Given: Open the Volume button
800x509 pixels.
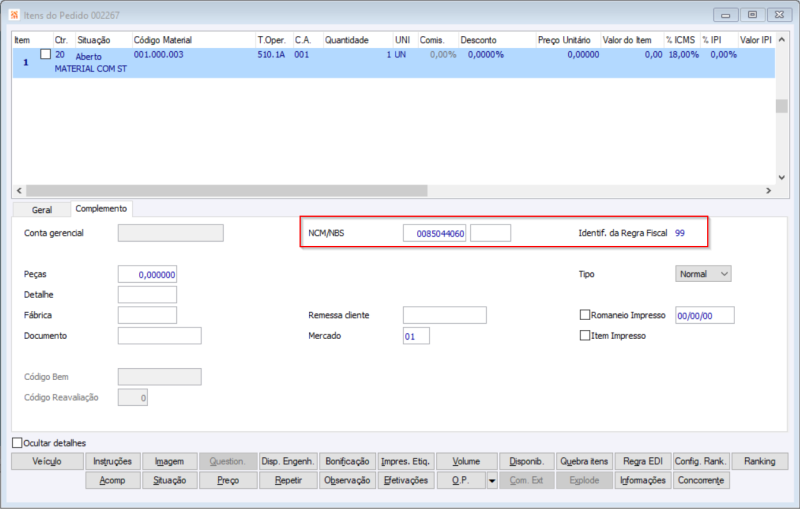Looking at the screenshot, I should pos(466,461).
